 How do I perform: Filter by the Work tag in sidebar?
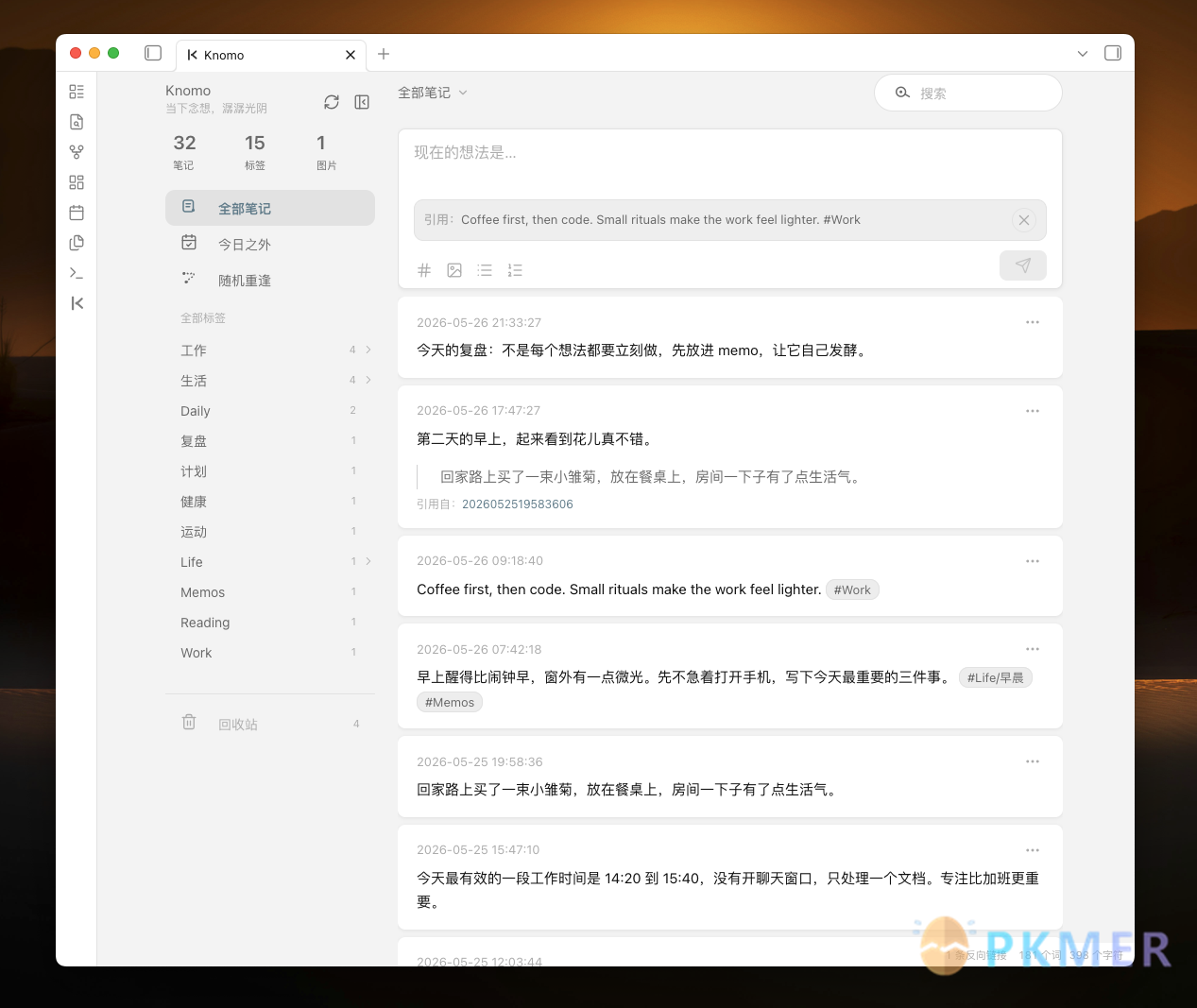point(197,653)
